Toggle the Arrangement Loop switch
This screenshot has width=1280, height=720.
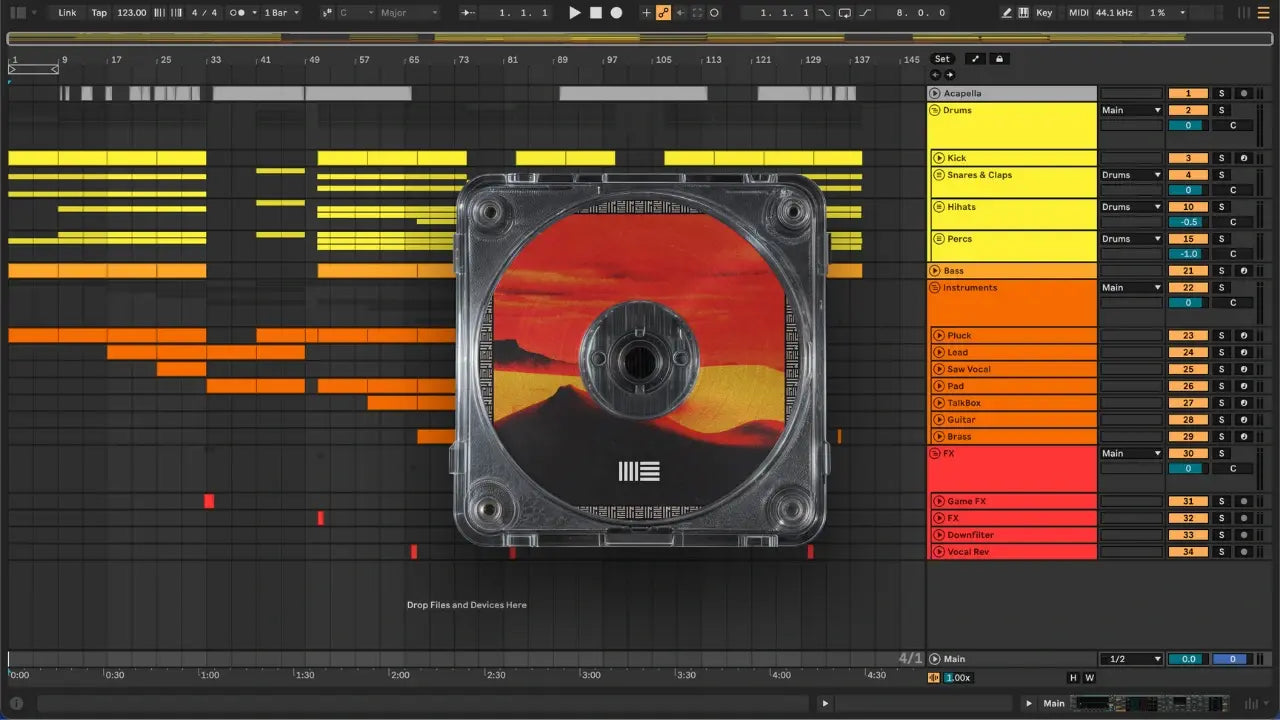point(845,13)
